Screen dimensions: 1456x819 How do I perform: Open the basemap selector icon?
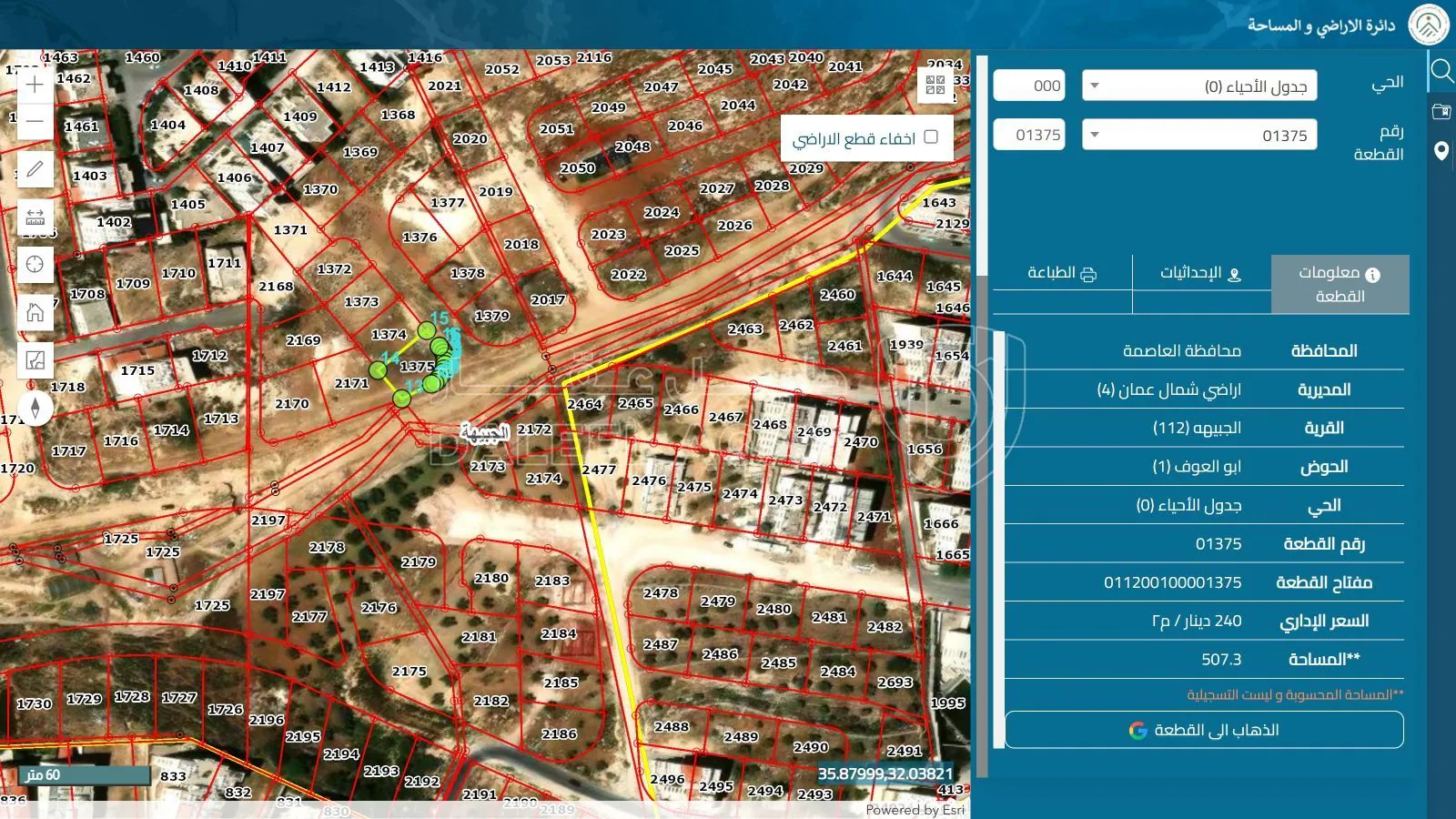[x=35, y=360]
